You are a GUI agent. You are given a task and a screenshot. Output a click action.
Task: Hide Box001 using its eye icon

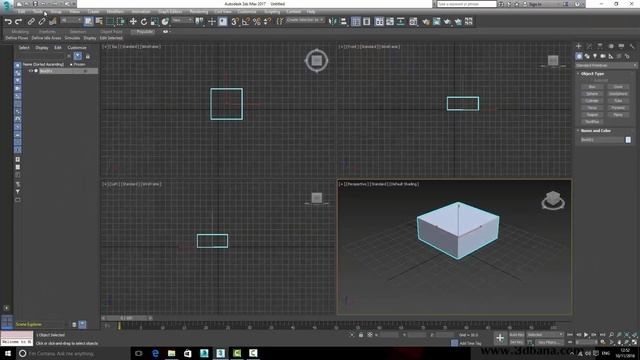coord(31,71)
